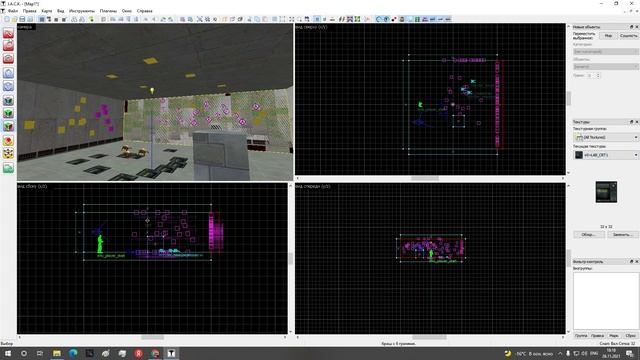640x360 pixels.
Task: Open the Карта menu
Action: pyautogui.click(x=47, y=11)
